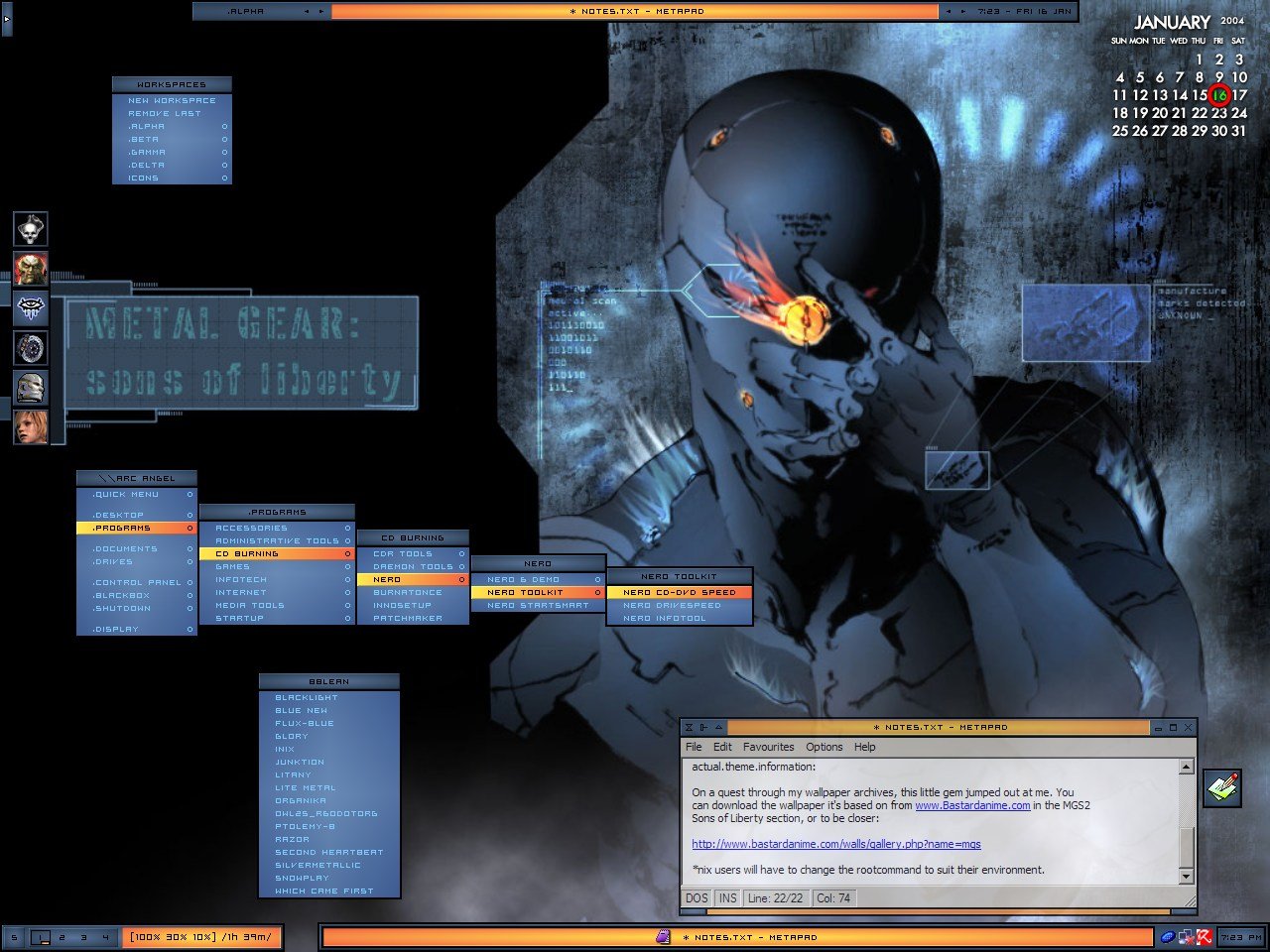The width and height of the screenshot is (1270, 952).
Task: Click the pin icon in Metapad titlebar
Action: coord(703,728)
